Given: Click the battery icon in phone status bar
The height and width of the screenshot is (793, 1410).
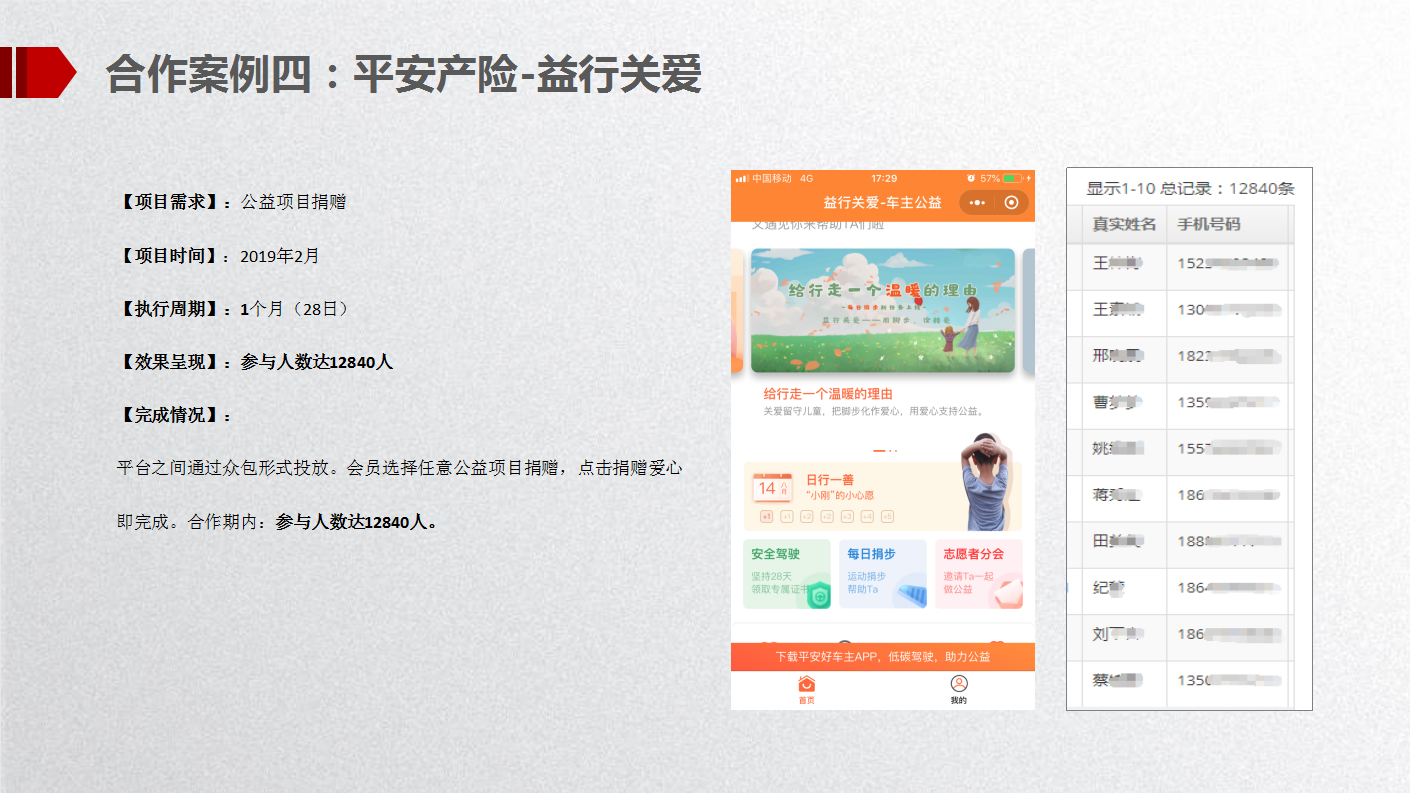Looking at the screenshot, I should [x=1014, y=178].
